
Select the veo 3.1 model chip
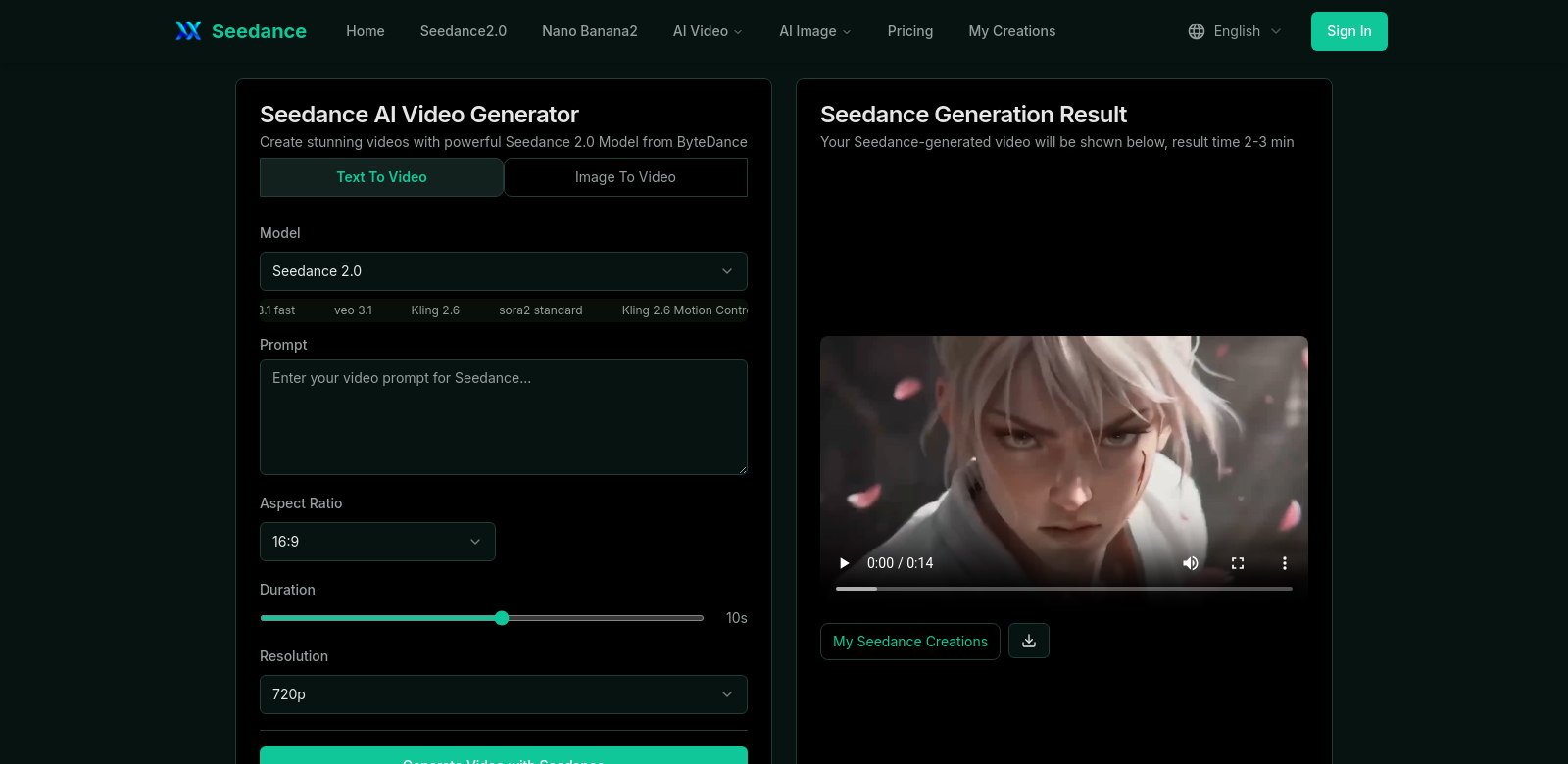(353, 310)
